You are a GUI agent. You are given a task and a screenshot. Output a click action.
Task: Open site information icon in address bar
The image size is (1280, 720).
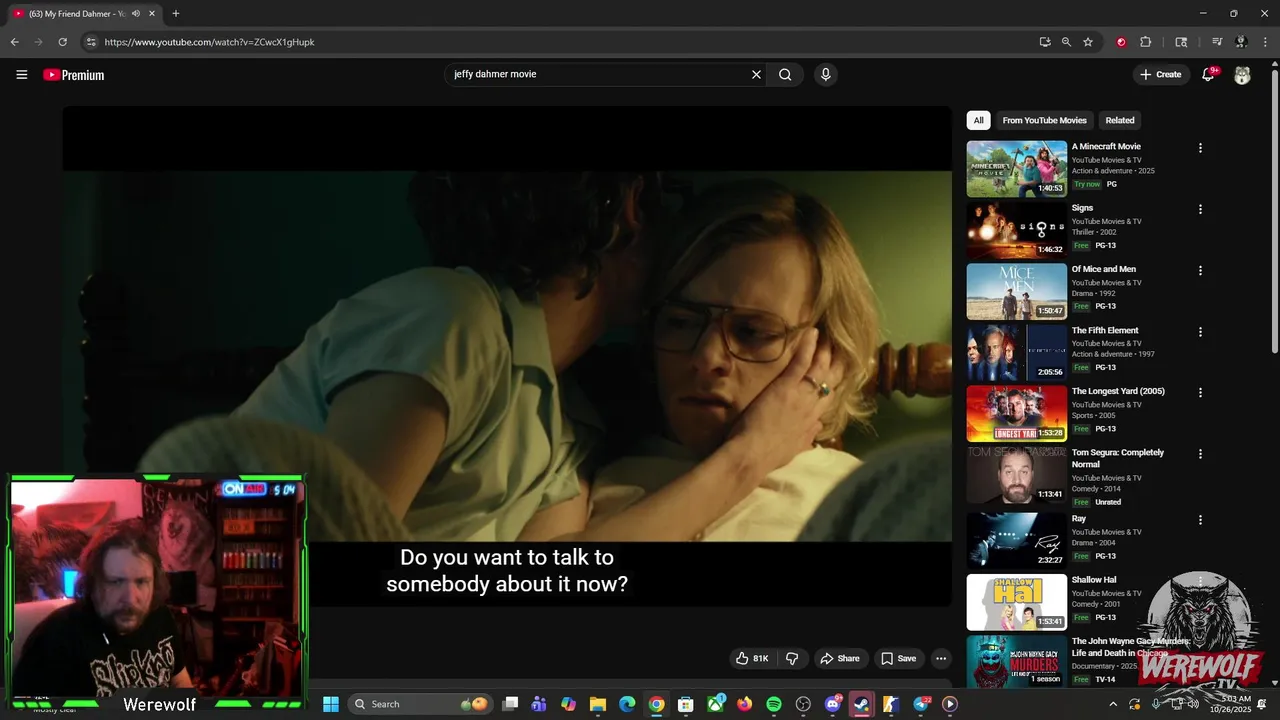coord(91,42)
